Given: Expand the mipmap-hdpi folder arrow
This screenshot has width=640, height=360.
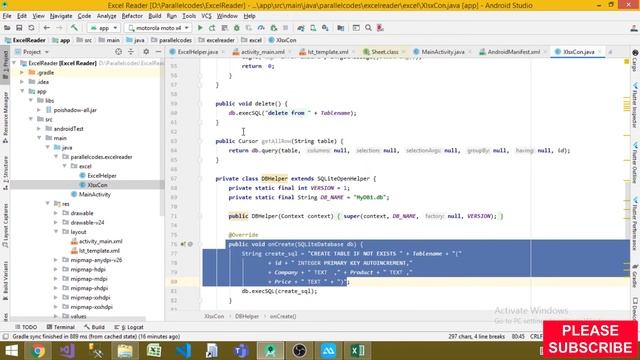Looking at the screenshot, I should point(56,269).
